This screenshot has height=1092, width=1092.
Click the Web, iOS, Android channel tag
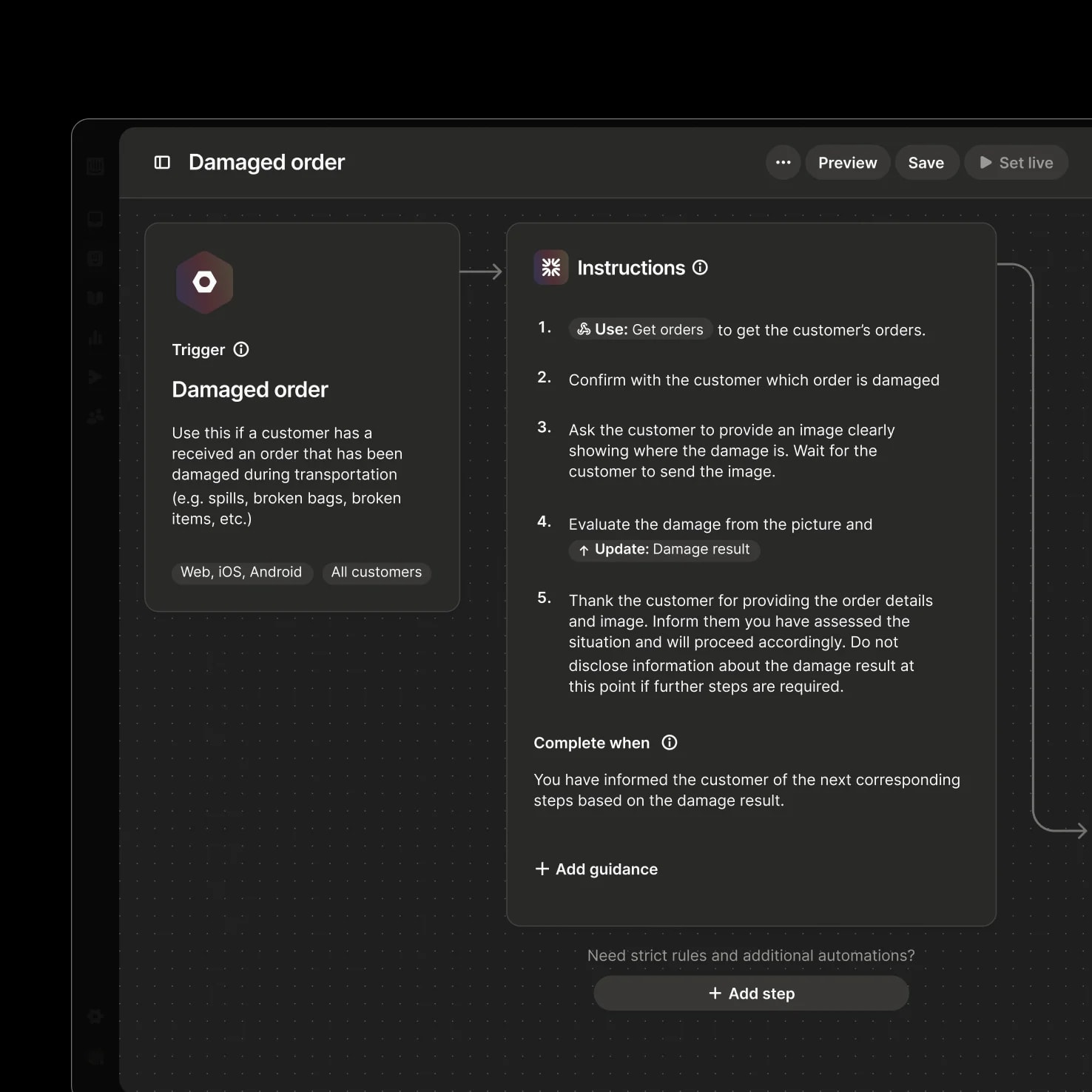click(241, 573)
